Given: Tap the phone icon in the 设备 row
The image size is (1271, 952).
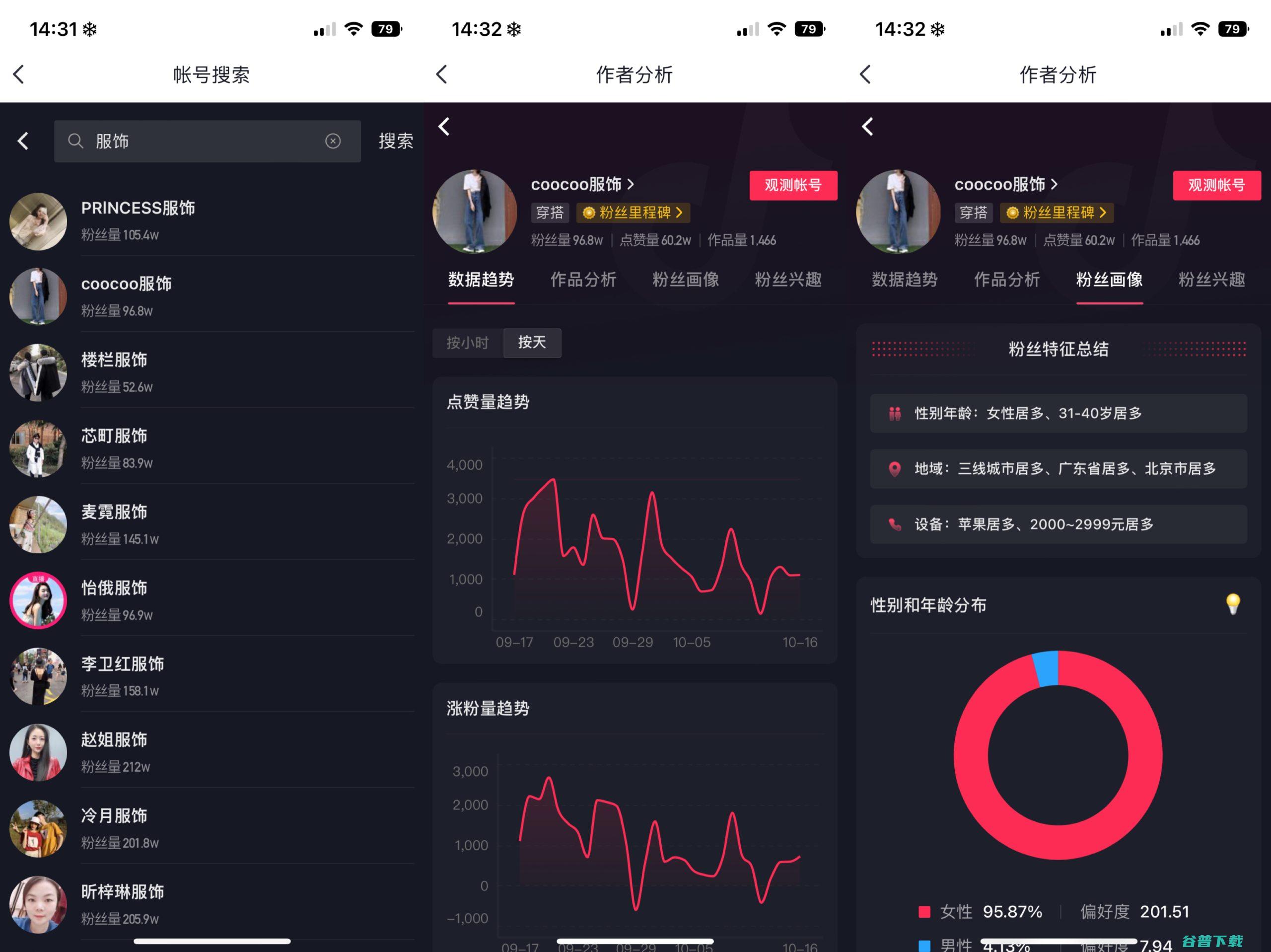Looking at the screenshot, I should click(894, 524).
